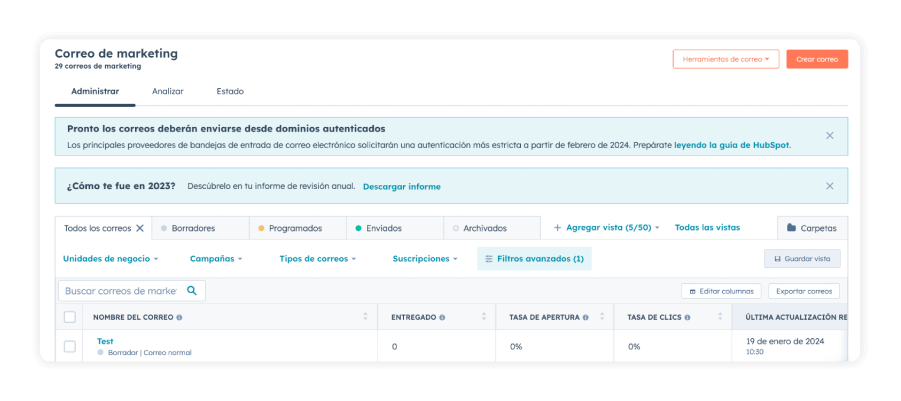This screenshot has width=901, height=401.
Task: Expand Unidades de negocio filter
Action: point(110,259)
